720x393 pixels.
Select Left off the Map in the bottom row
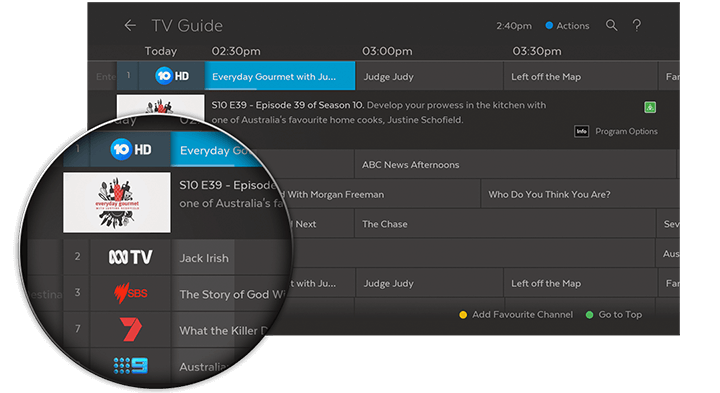click(x=580, y=283)
